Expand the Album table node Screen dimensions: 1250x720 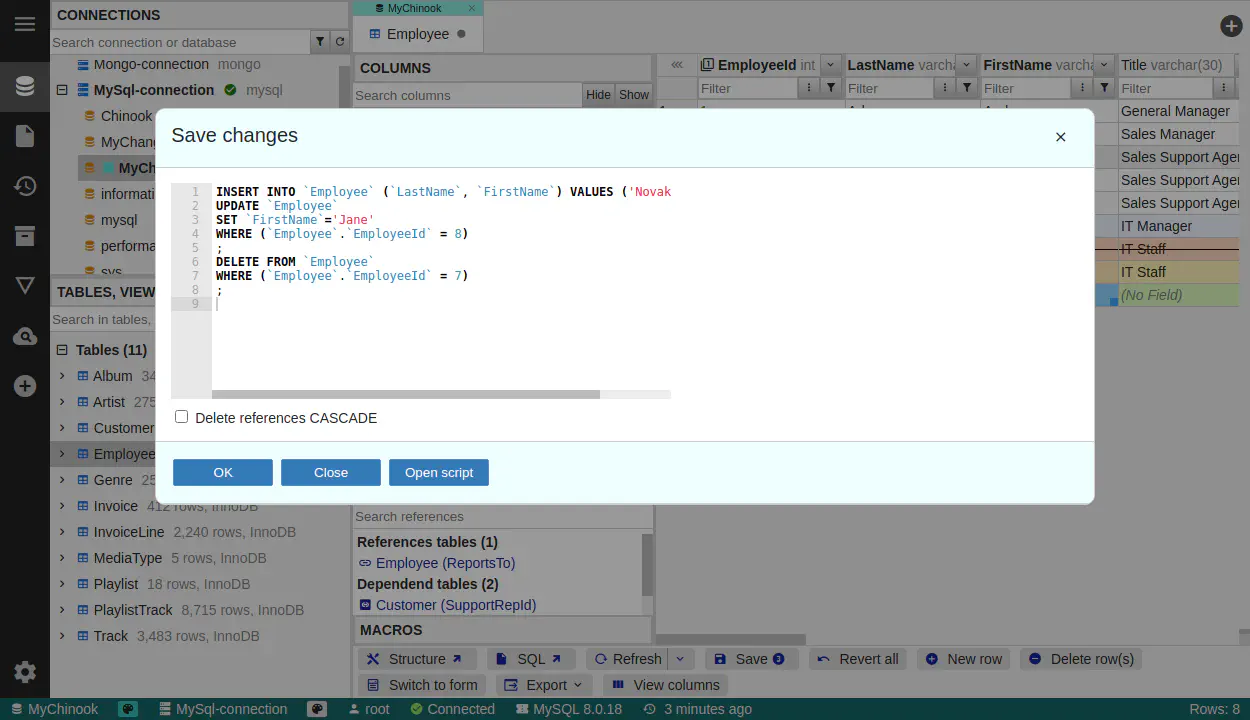point(62,376)
